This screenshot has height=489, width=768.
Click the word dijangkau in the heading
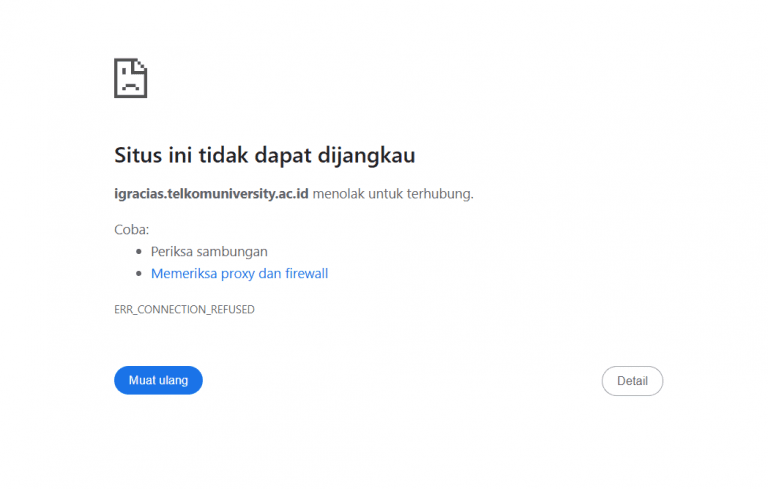coord(366,156)
